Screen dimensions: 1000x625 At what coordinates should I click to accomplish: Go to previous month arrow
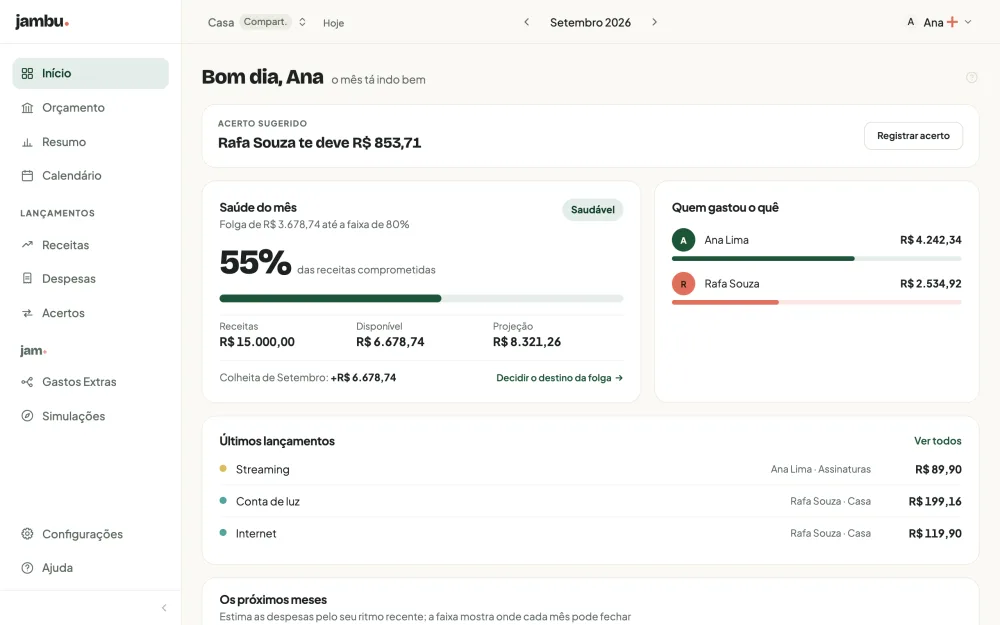click(527, 22)
